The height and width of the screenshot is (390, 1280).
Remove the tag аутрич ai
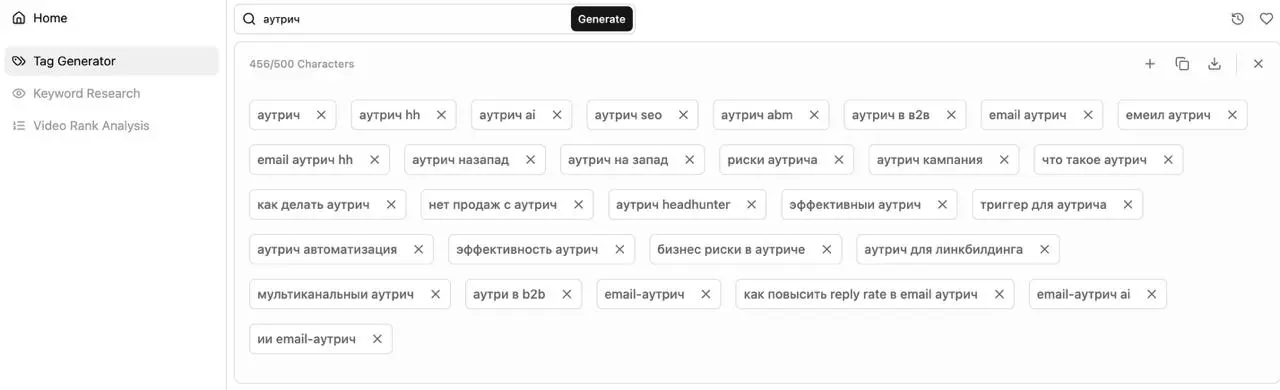(557, 115)
